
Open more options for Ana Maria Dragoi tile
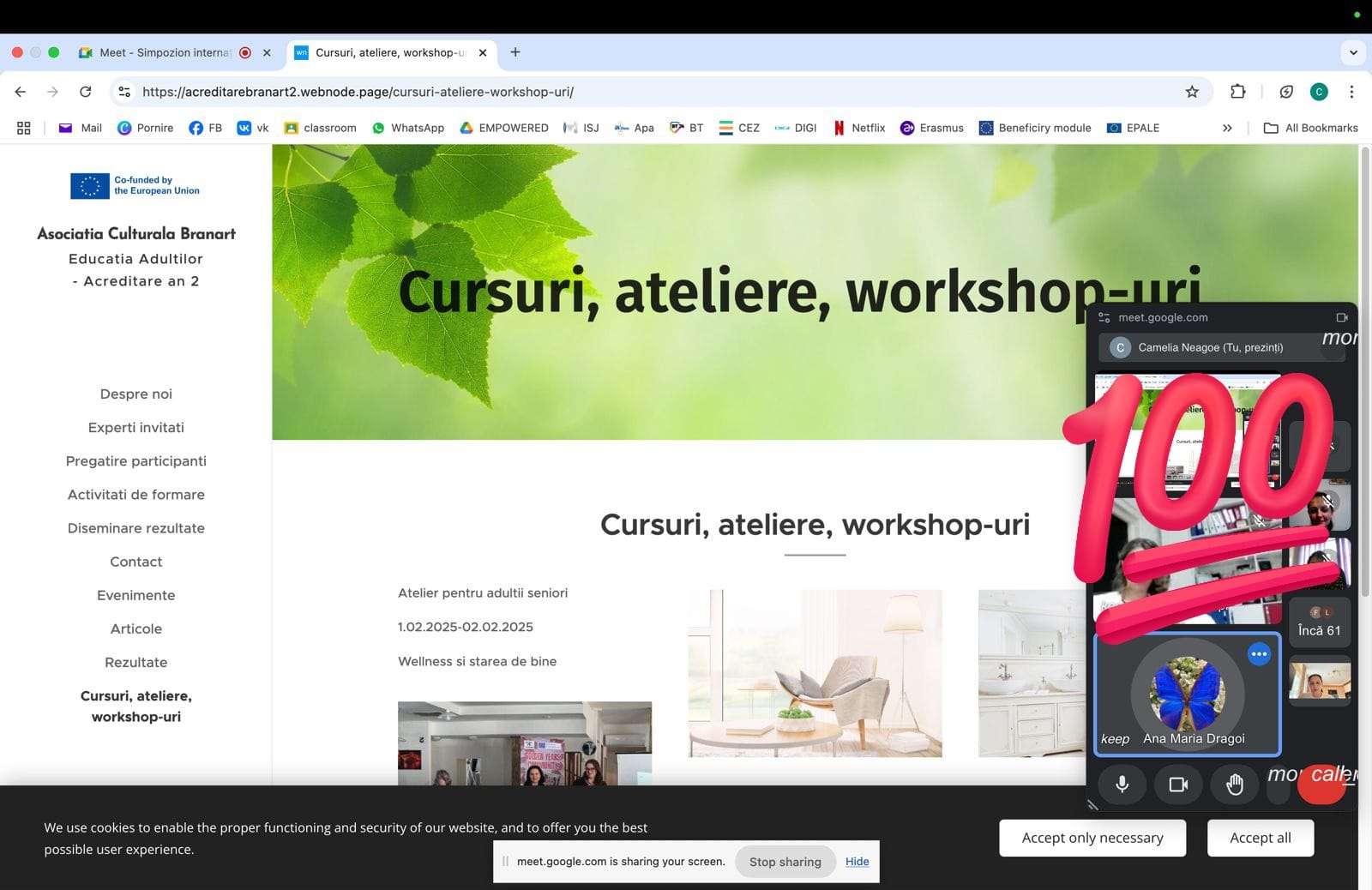[x=1258, y=654]
